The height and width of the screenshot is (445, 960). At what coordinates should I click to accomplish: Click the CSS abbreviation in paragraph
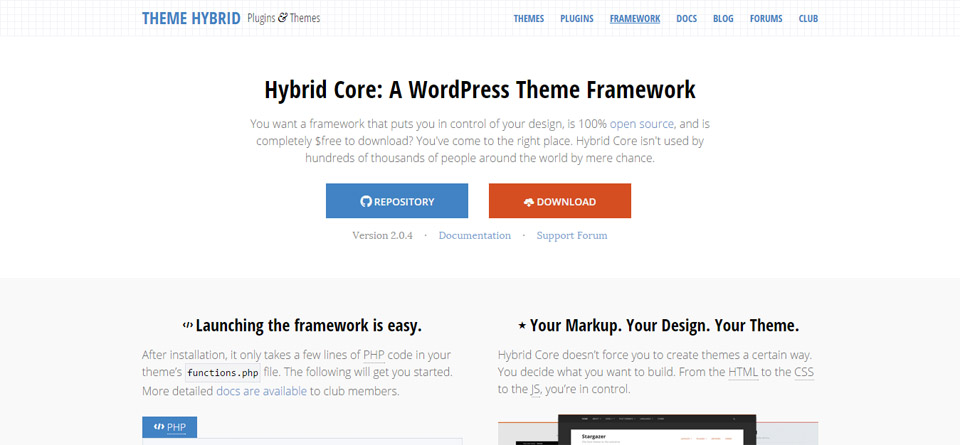click(x=804, y=372)
